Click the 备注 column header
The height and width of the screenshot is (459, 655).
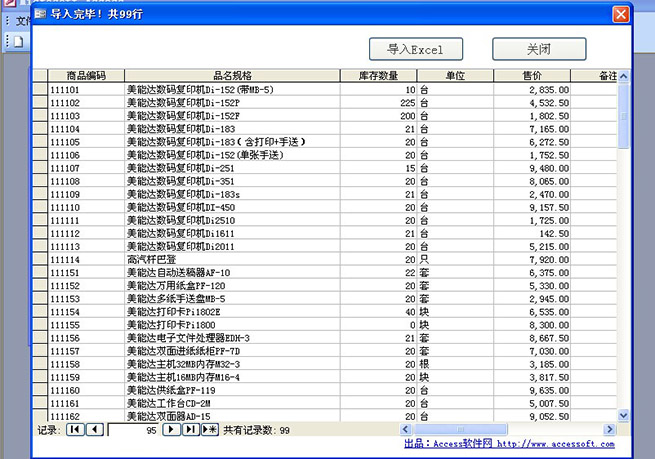594,76
